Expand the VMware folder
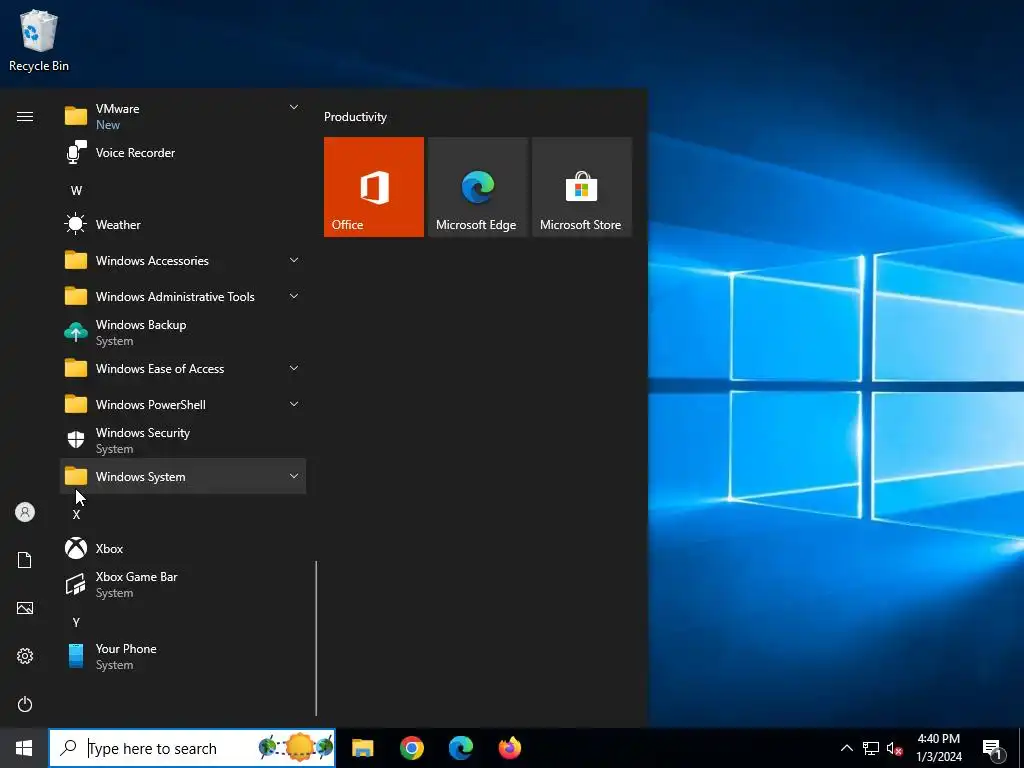The height and width of the screenshot is (768, 1024). coord(183,116)
